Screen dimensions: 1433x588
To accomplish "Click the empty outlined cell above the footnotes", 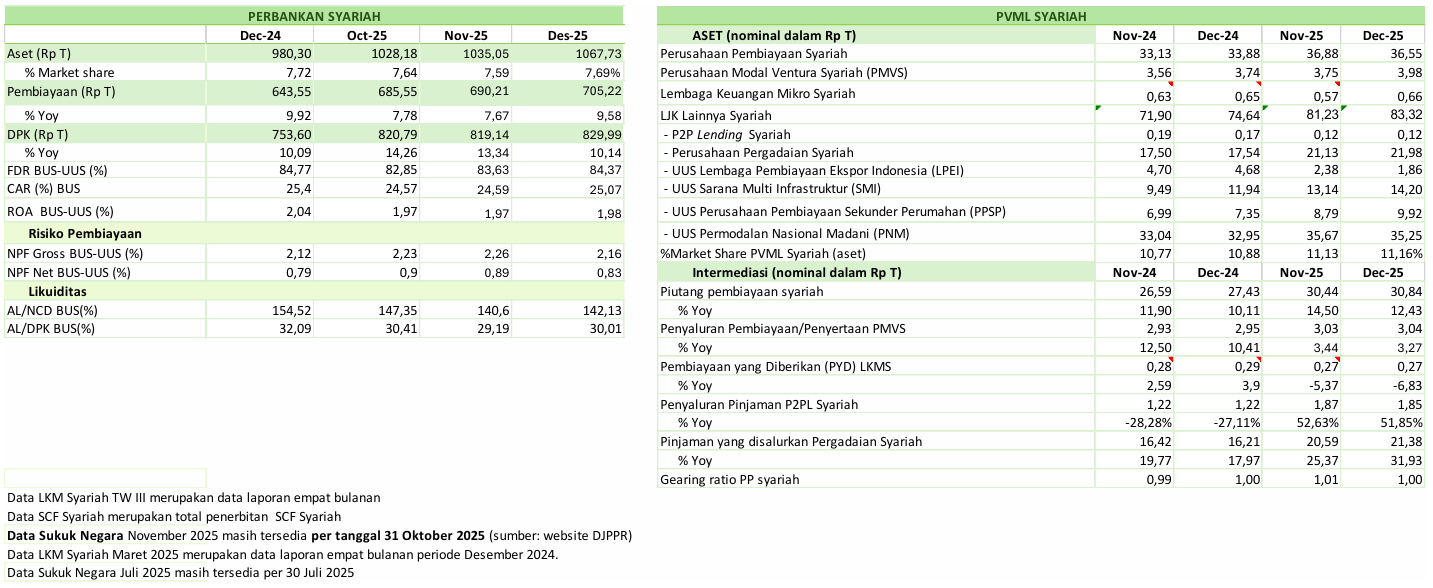I will point(105,477).
